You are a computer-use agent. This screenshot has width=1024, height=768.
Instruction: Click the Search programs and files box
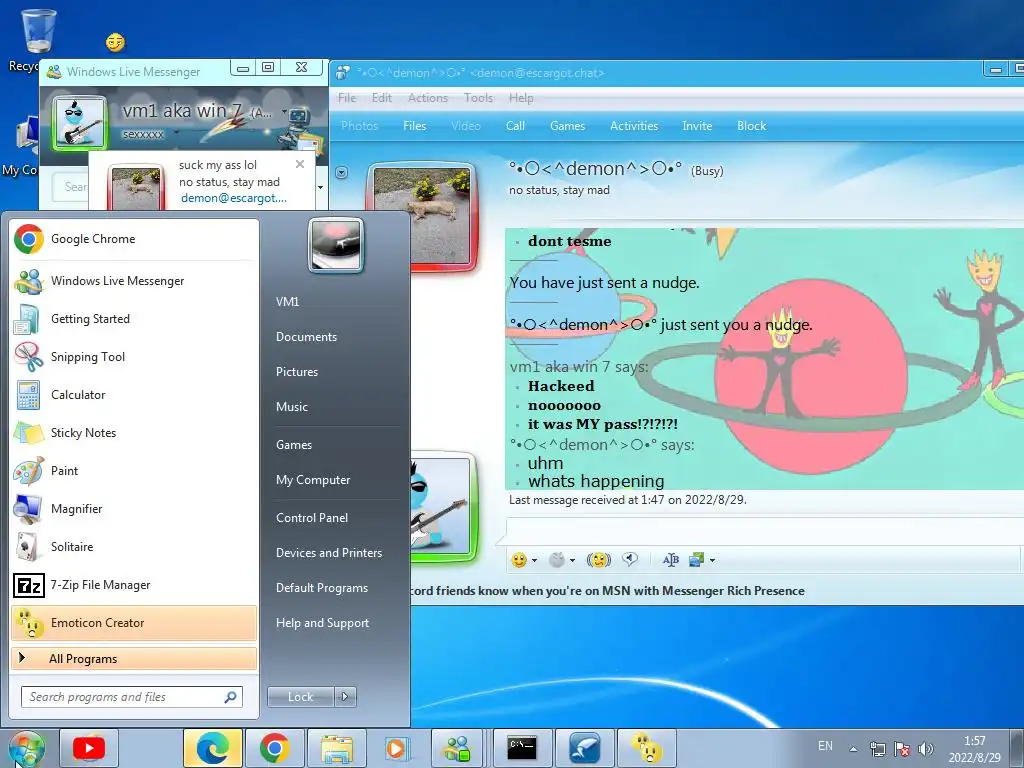tap(131, 697)
